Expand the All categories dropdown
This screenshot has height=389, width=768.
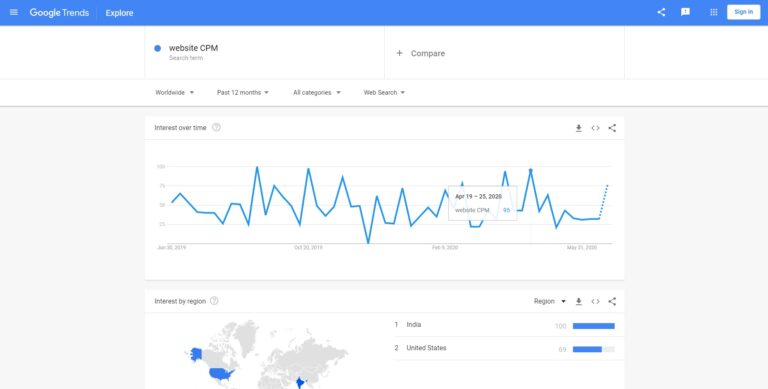tap(316, 93)
